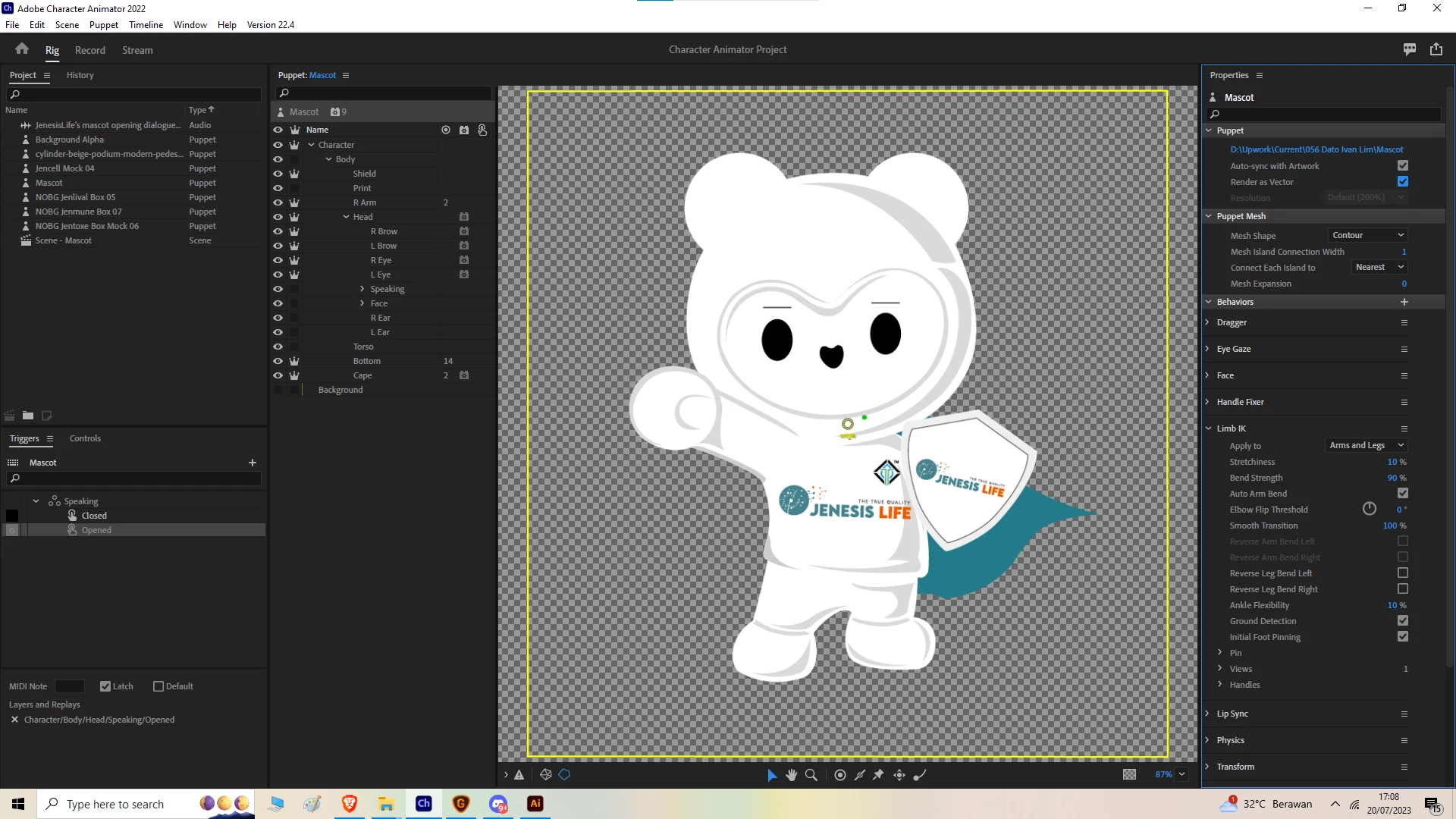Open the Timeline menu
Viewport: 1456px width, 819px height.
coord(146,24)
